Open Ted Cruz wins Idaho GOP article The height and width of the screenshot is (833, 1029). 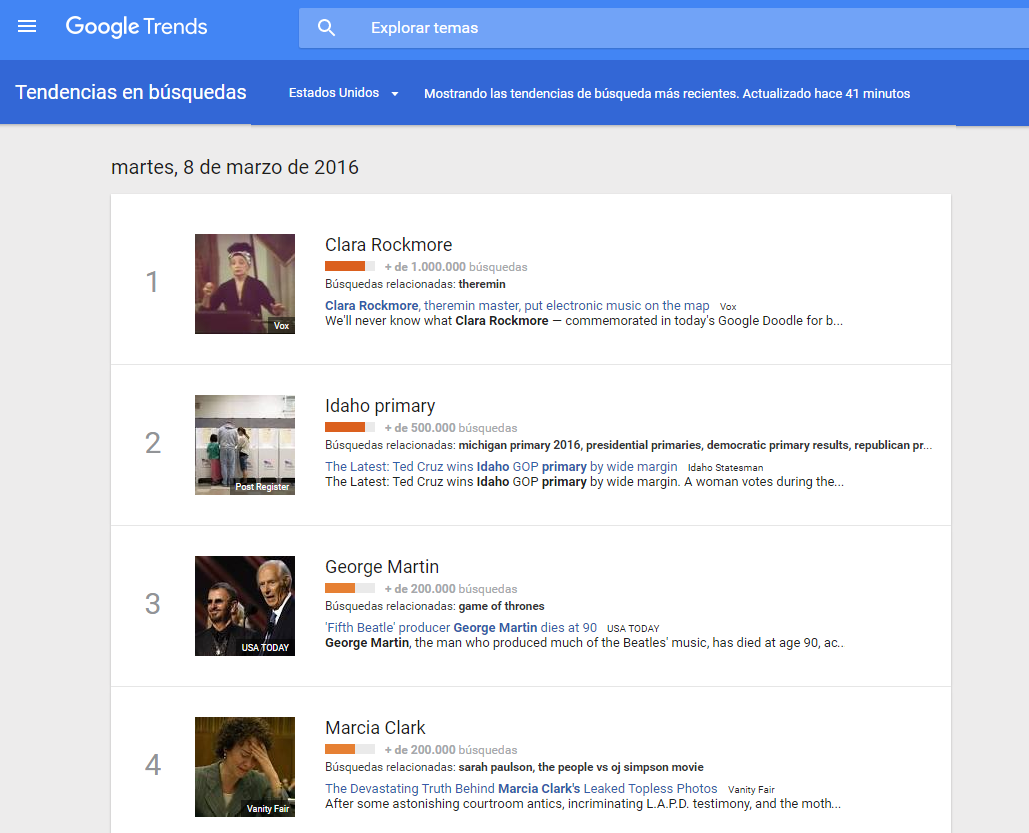[x=501, y=467]
